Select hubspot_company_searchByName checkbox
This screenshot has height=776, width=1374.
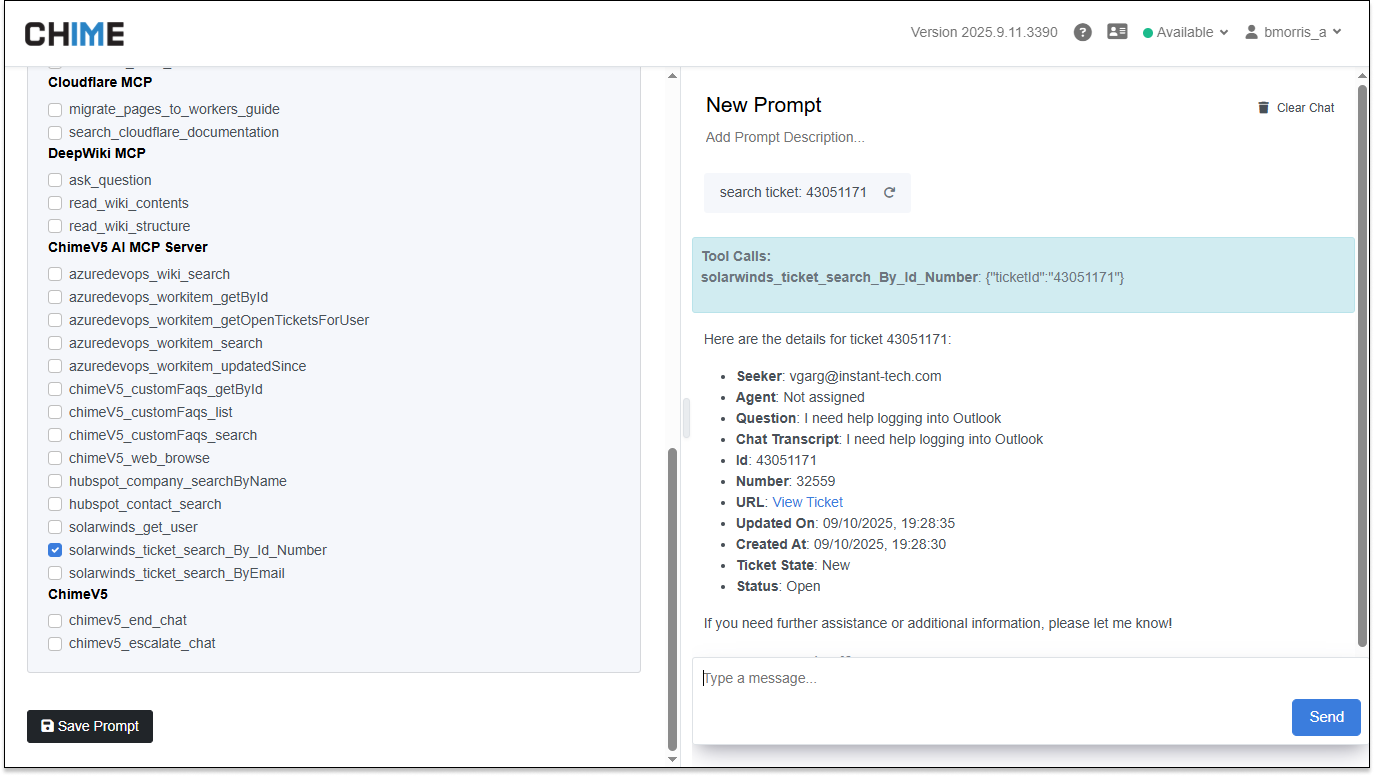[55, 481]
